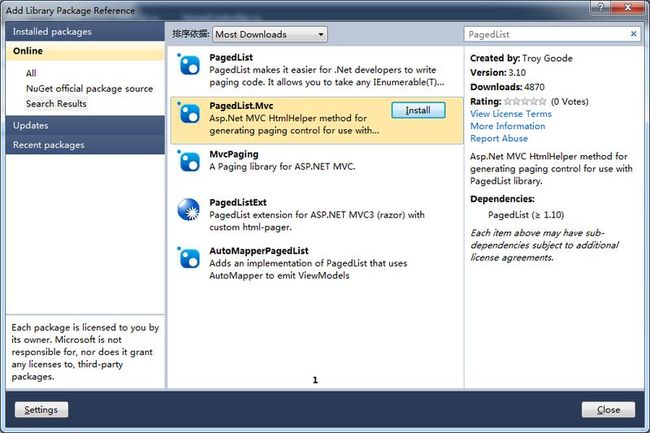
Task: Expand the Installed packages section
Action: (x=85, y=31)
